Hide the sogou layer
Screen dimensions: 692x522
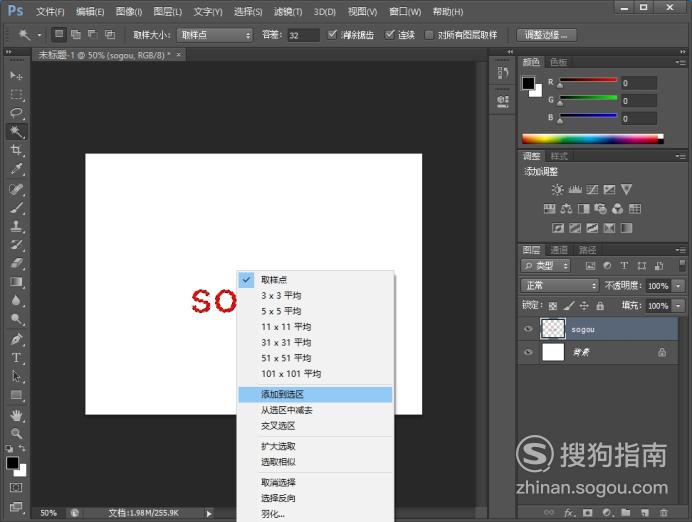[x=528, y=329]
